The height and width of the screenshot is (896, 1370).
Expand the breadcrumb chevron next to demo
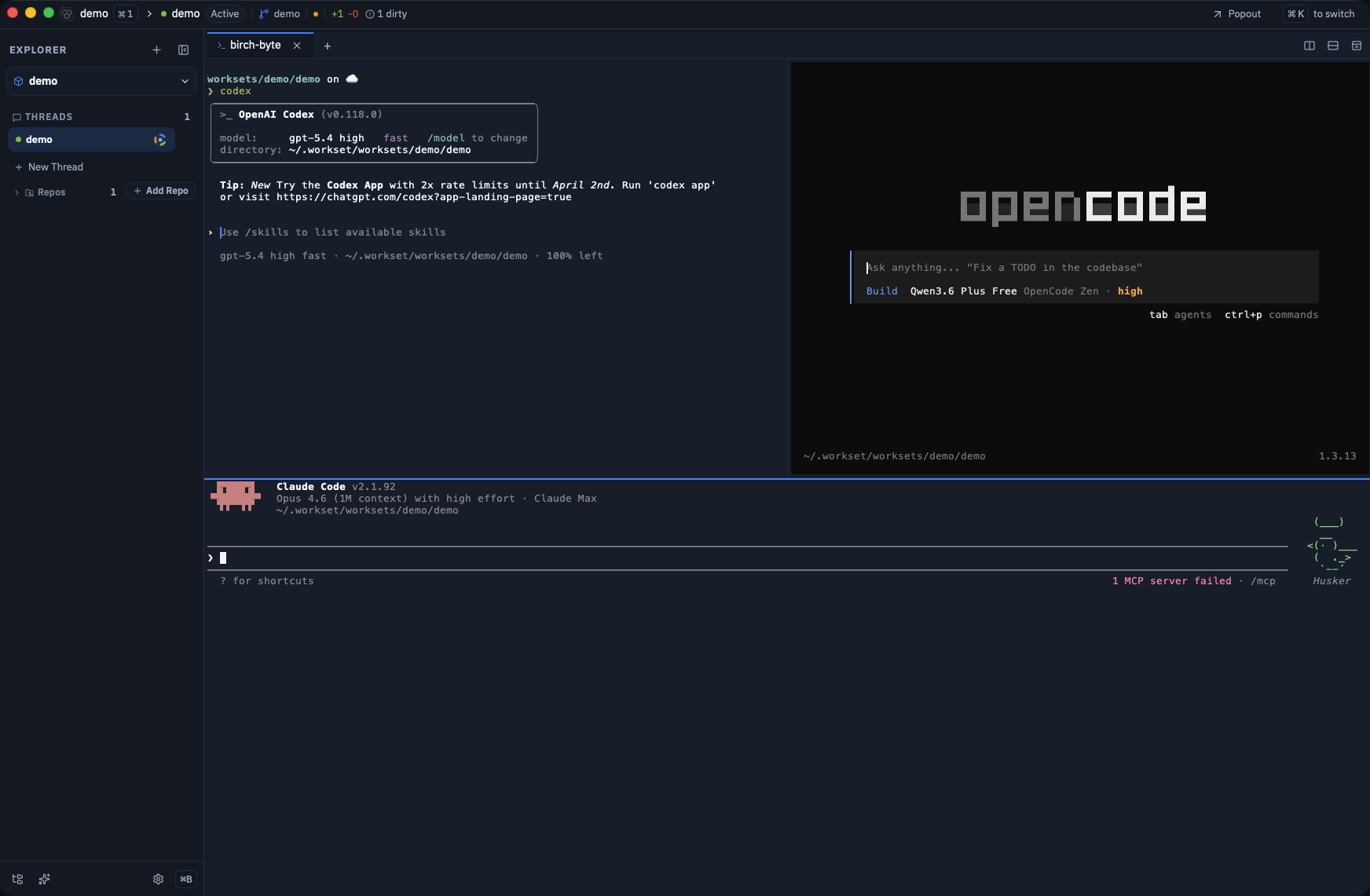click(149, 13)
